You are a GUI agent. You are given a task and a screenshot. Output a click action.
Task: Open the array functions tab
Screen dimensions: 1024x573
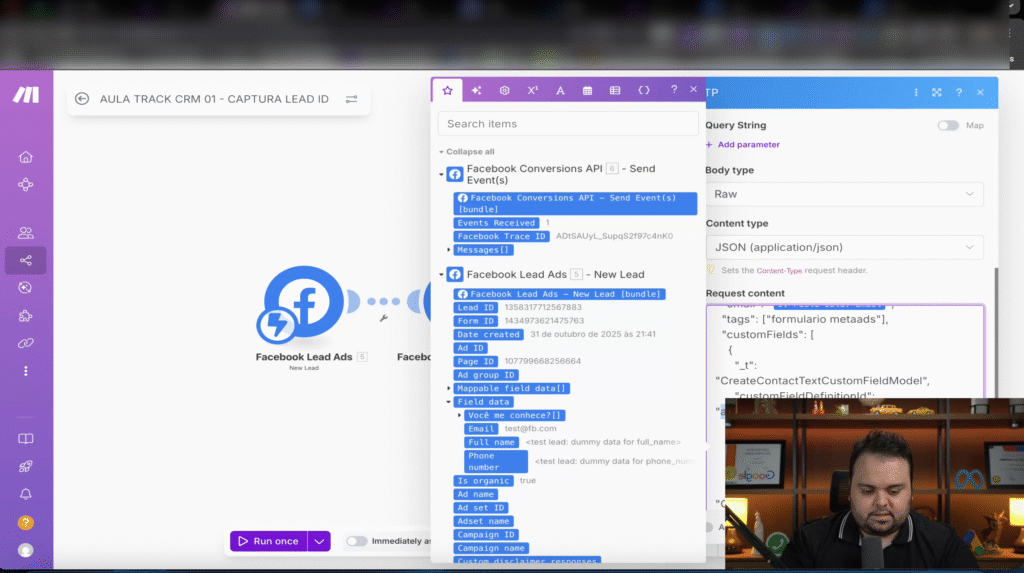click(615, 90)
